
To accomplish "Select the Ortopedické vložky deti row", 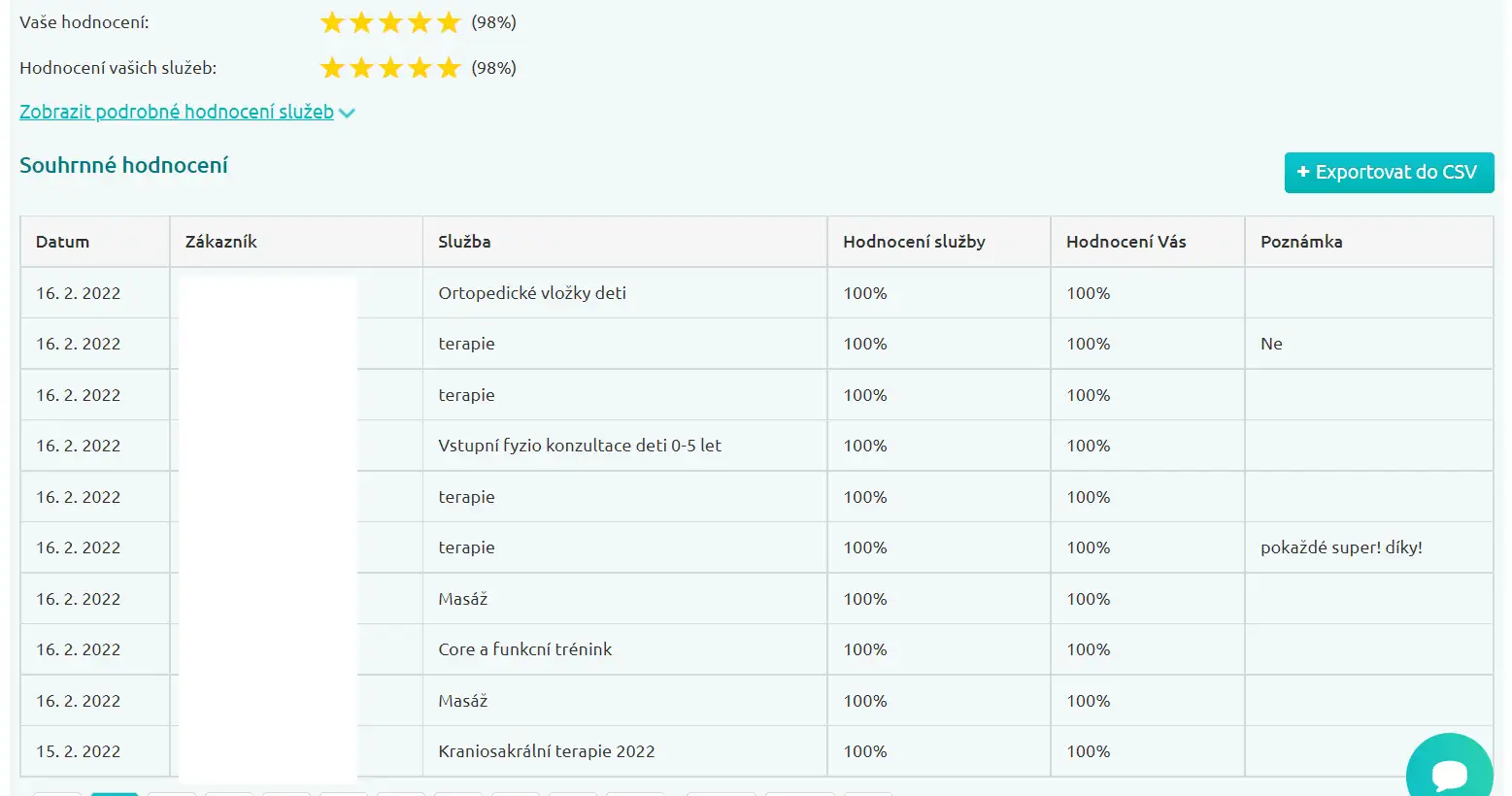I will coord(756,293).
